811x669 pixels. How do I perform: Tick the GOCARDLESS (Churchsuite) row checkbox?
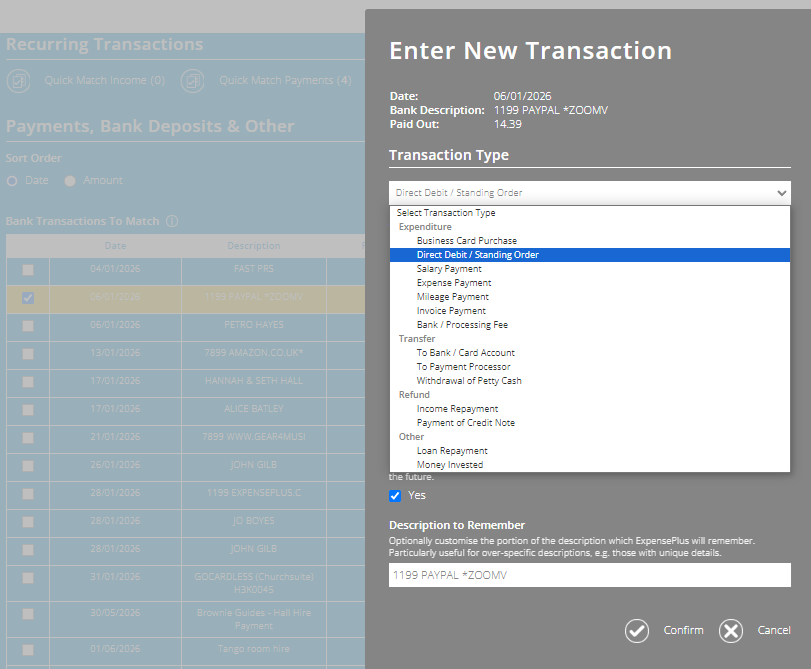click(x=28, y=578)
